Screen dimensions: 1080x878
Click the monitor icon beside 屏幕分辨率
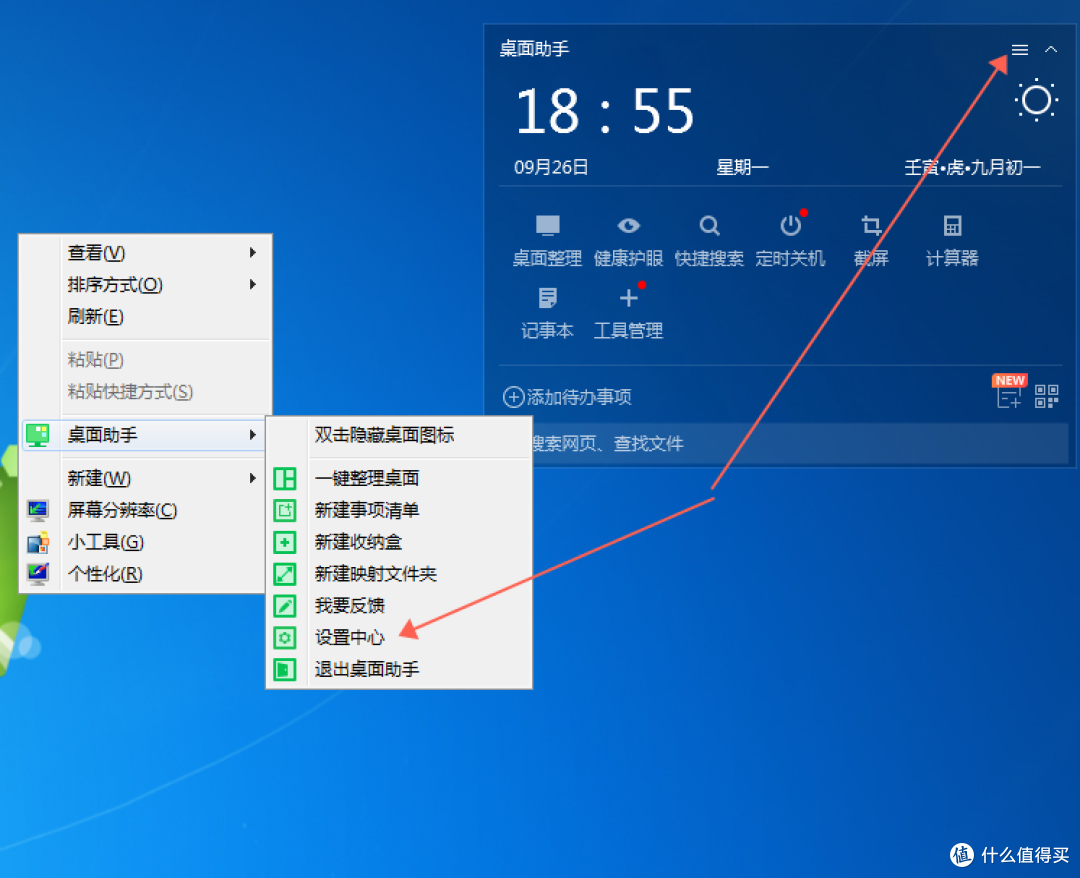tap(37, 510)
